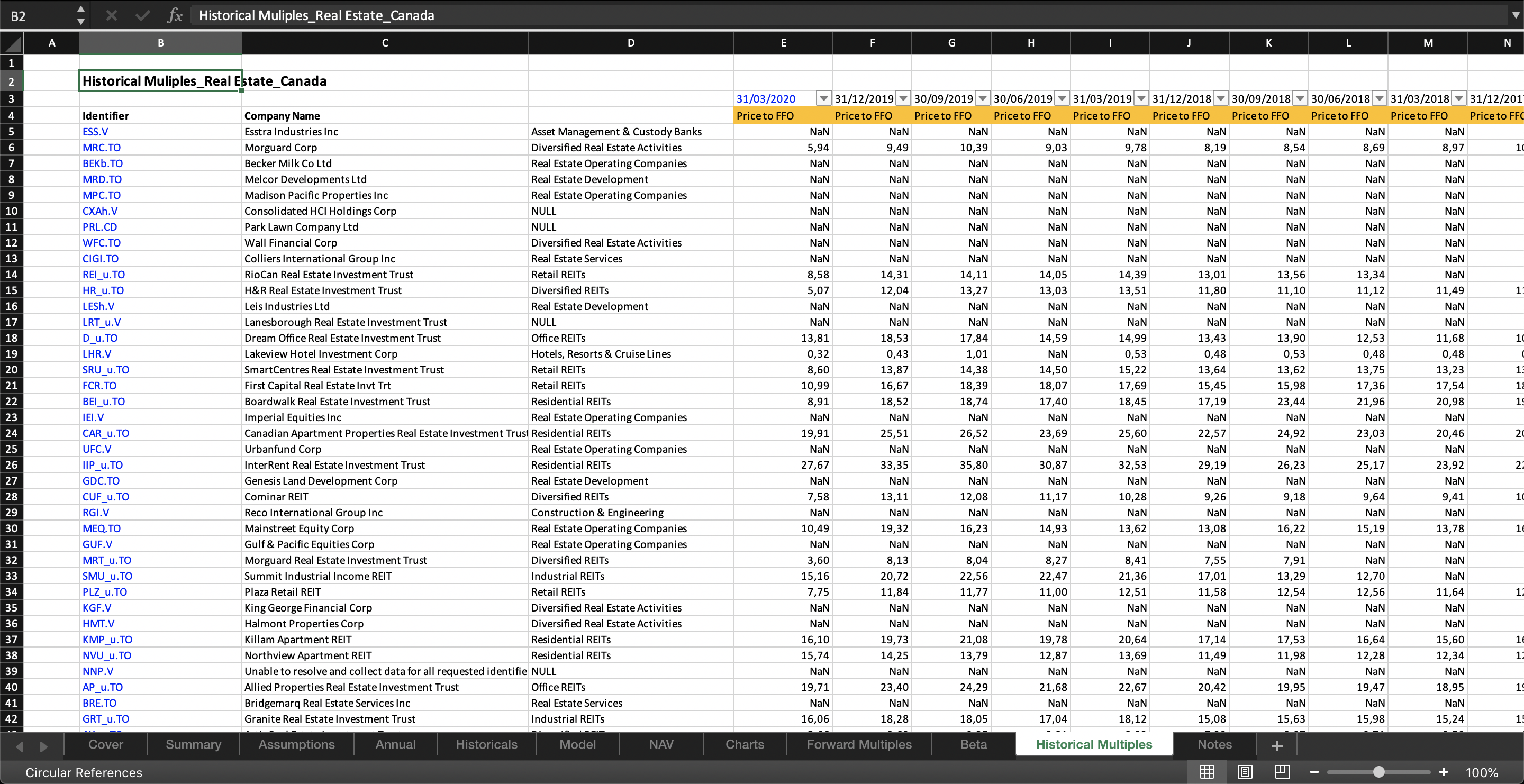Open filter dropdown for 30/09/2019
1524x784 pixels.
point(983,98)
